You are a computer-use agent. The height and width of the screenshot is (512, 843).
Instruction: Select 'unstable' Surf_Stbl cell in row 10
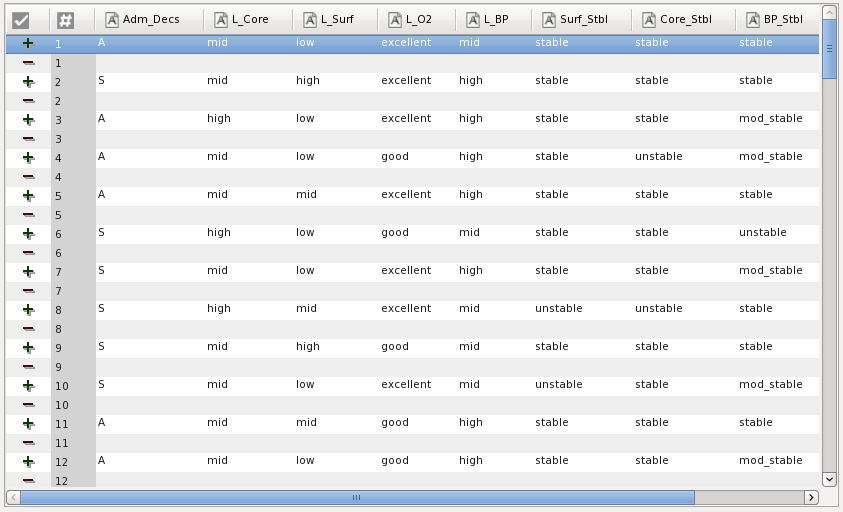(x=559, y=385)
